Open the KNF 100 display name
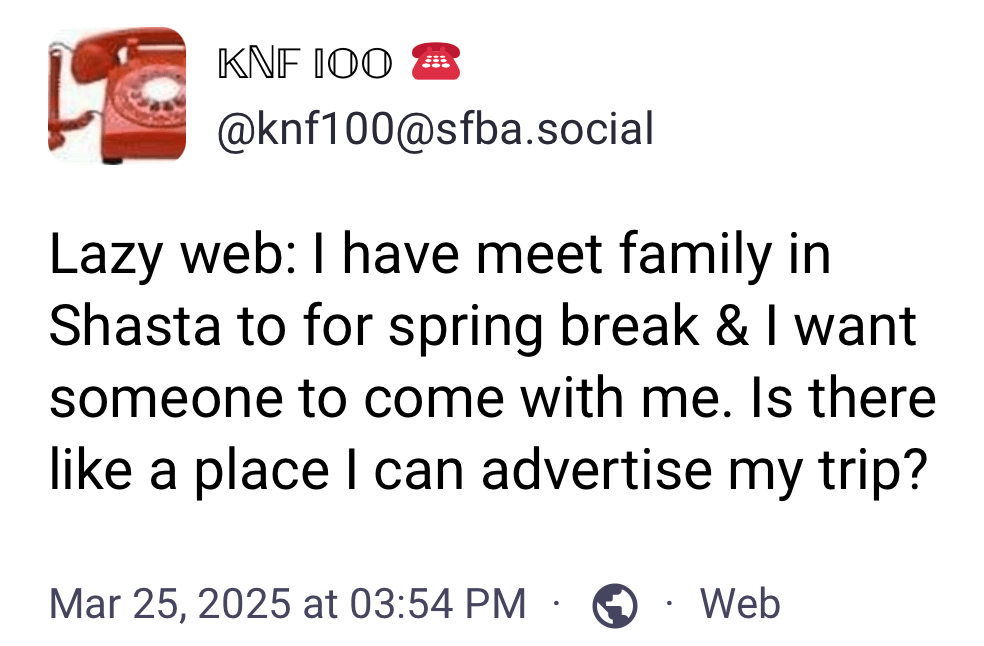 (304, 65)
